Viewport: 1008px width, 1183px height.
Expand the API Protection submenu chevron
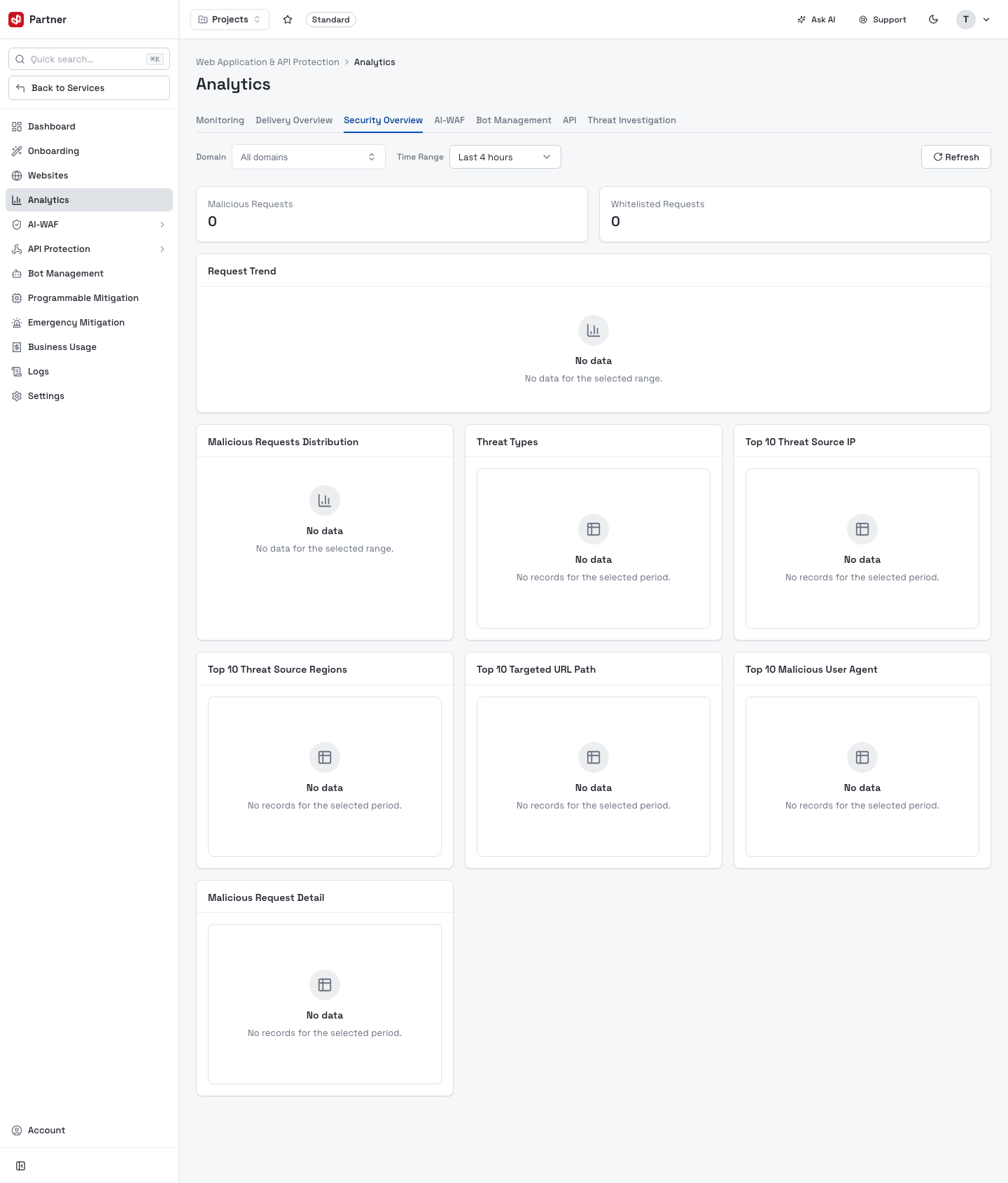pyautogui.click(x=162, y=249)
